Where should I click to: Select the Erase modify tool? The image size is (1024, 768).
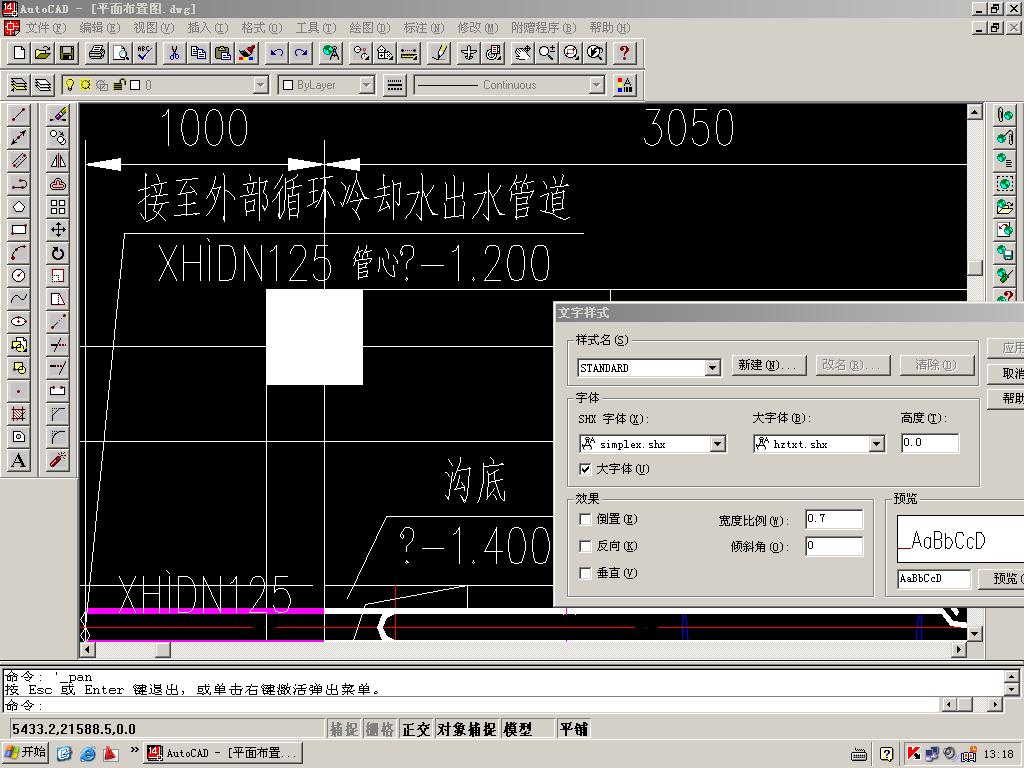(58, 115)
